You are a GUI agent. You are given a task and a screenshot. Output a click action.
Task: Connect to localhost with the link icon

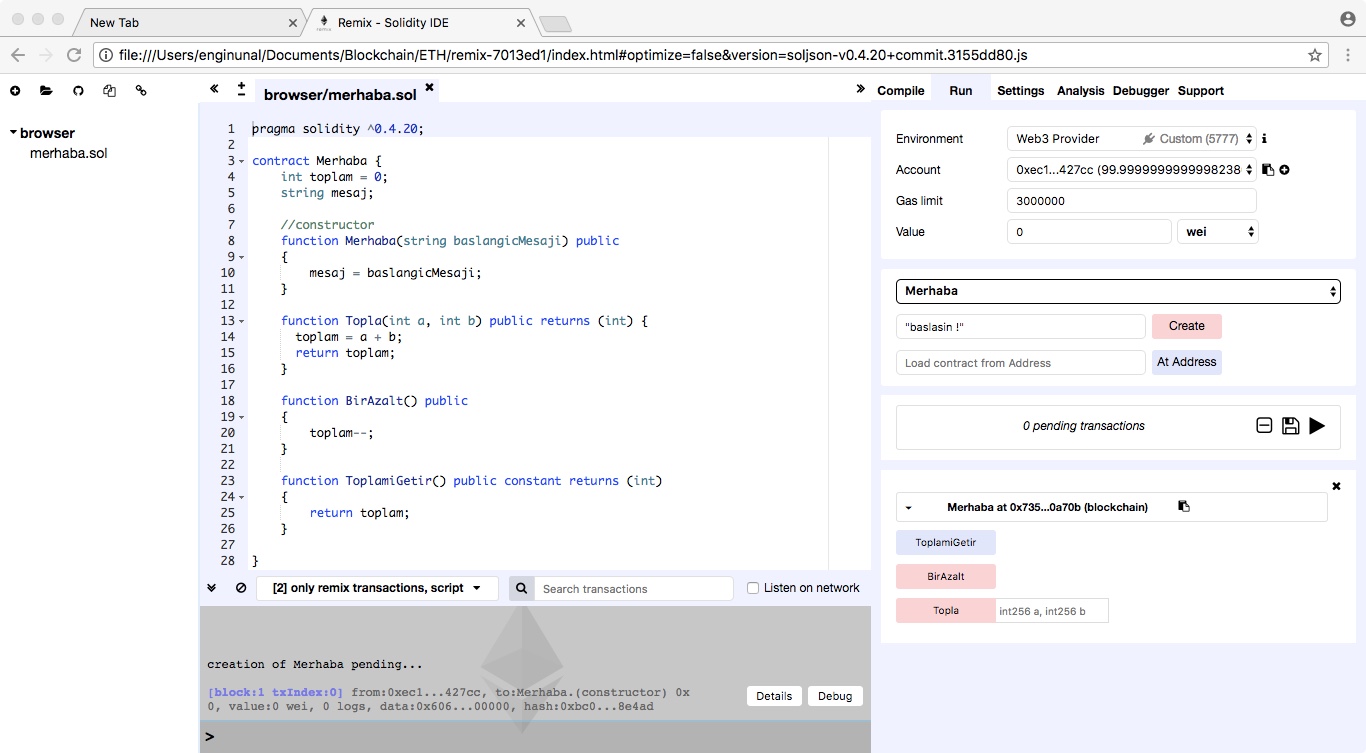coord(141,91)
